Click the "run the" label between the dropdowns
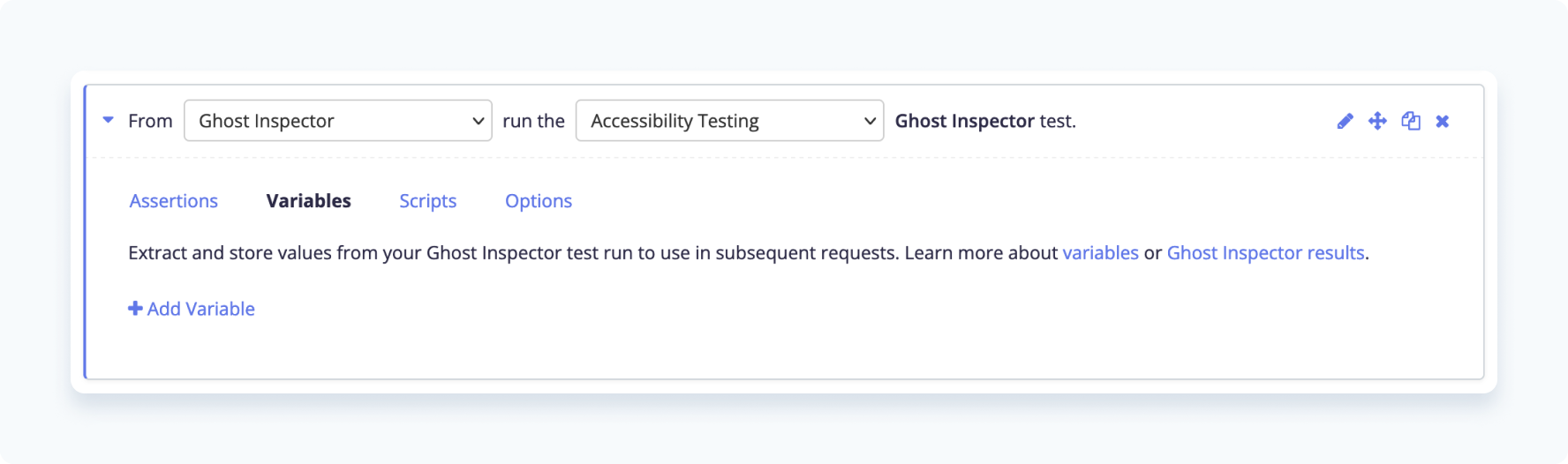Screen dimensions: 1568x464 tap(533, 121)
